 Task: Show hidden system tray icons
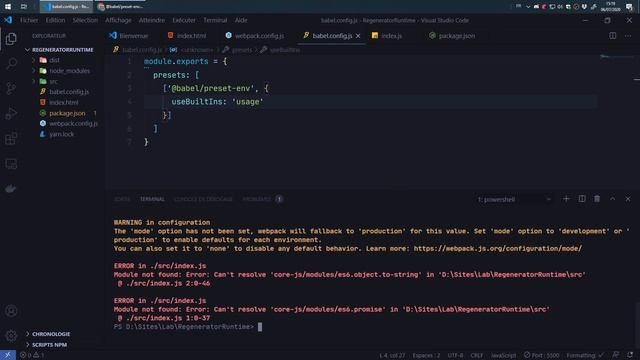(528, 7)
